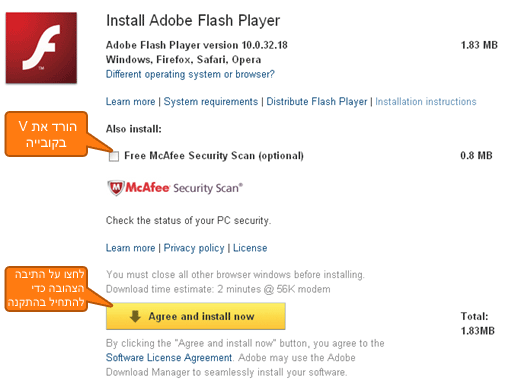Open 'Different operating system or browser?' link

tap(190, 74)
